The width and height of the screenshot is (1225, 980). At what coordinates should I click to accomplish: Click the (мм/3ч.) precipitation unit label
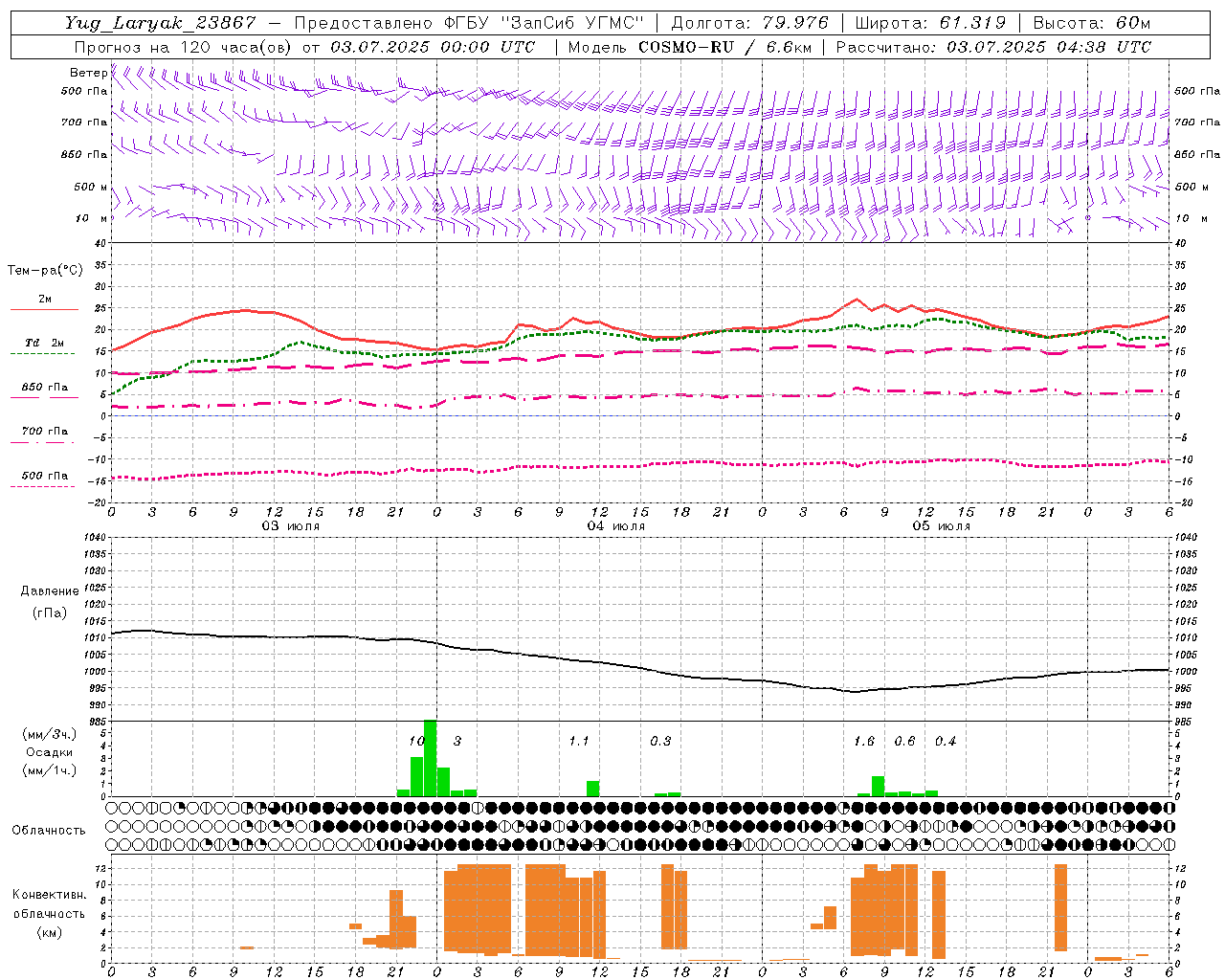click(x=50, y=734)
